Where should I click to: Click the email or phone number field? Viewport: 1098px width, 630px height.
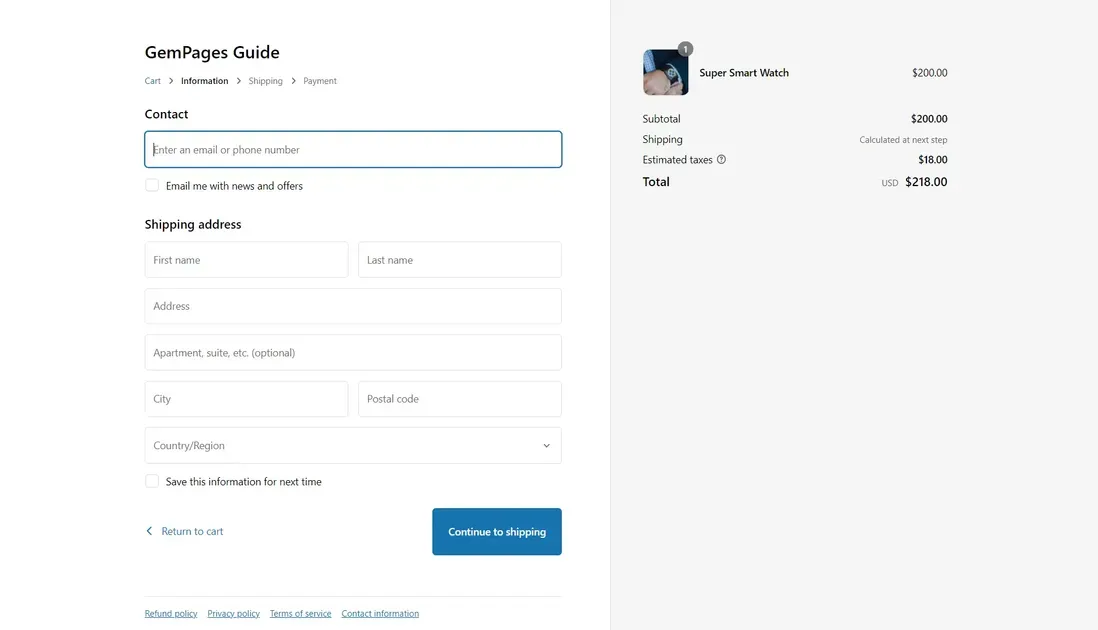[x=352, y=149]
